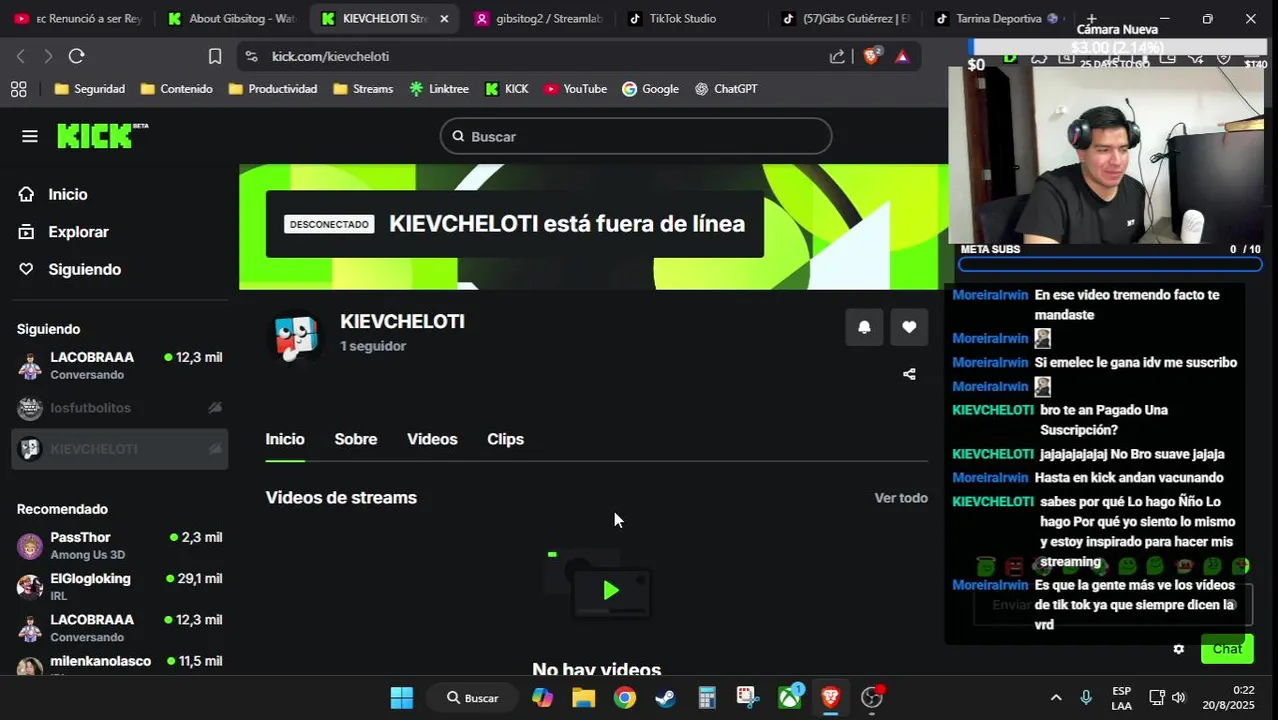Open KIEVCHELOTI channel avatar
The height and width of the screenshot is (720, 1278).
tap(297, 337)
